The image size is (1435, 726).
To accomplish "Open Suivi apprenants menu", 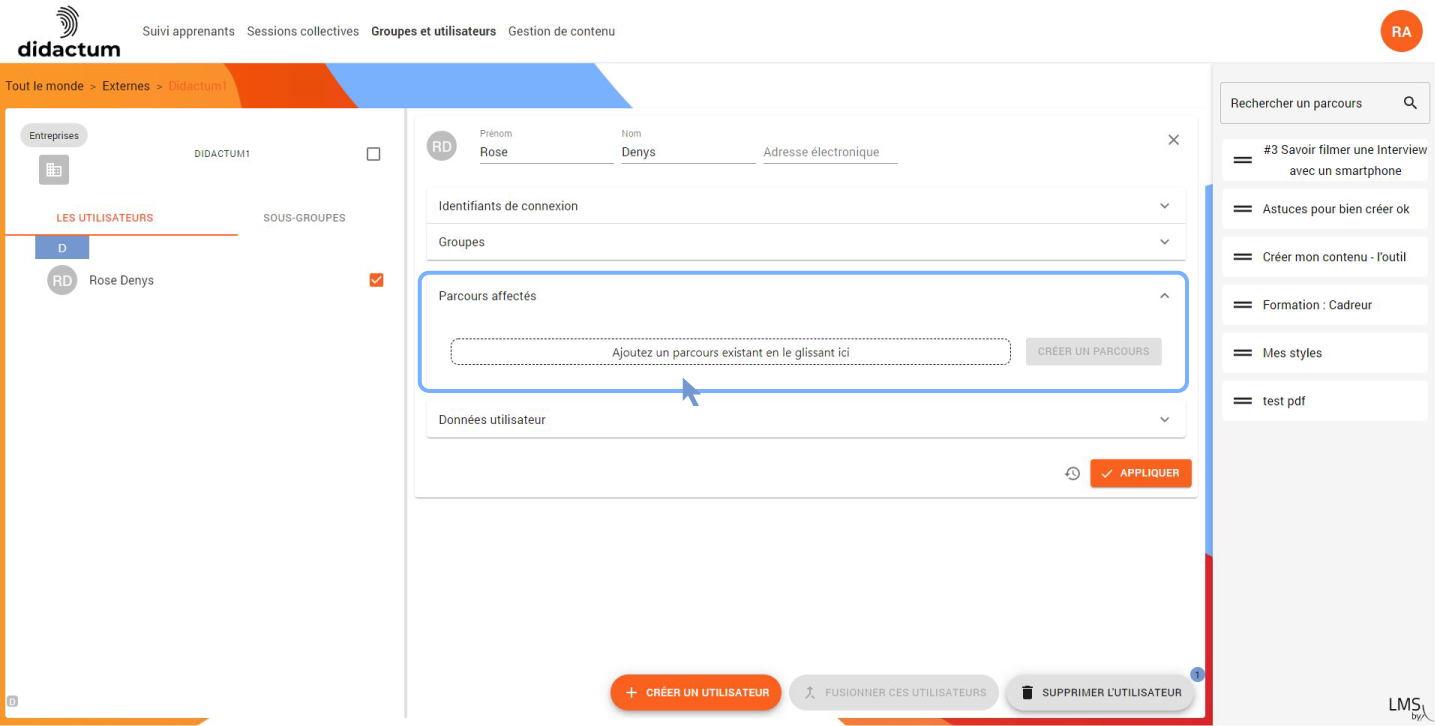I will coord(188,32).
